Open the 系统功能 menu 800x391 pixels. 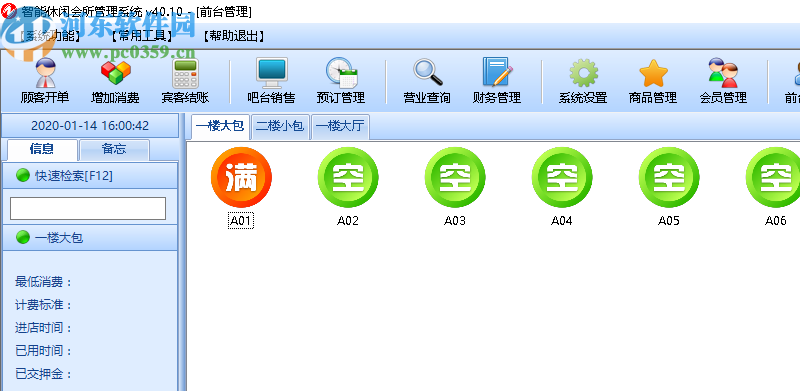[51, 36]
